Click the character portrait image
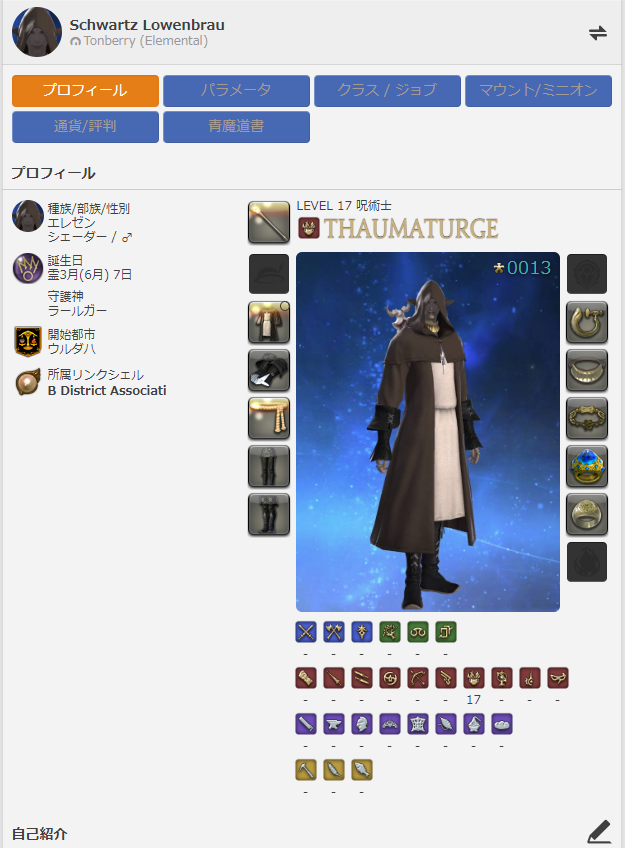The width and height of the screenshot is (625, 848). (x=428, y=432)
